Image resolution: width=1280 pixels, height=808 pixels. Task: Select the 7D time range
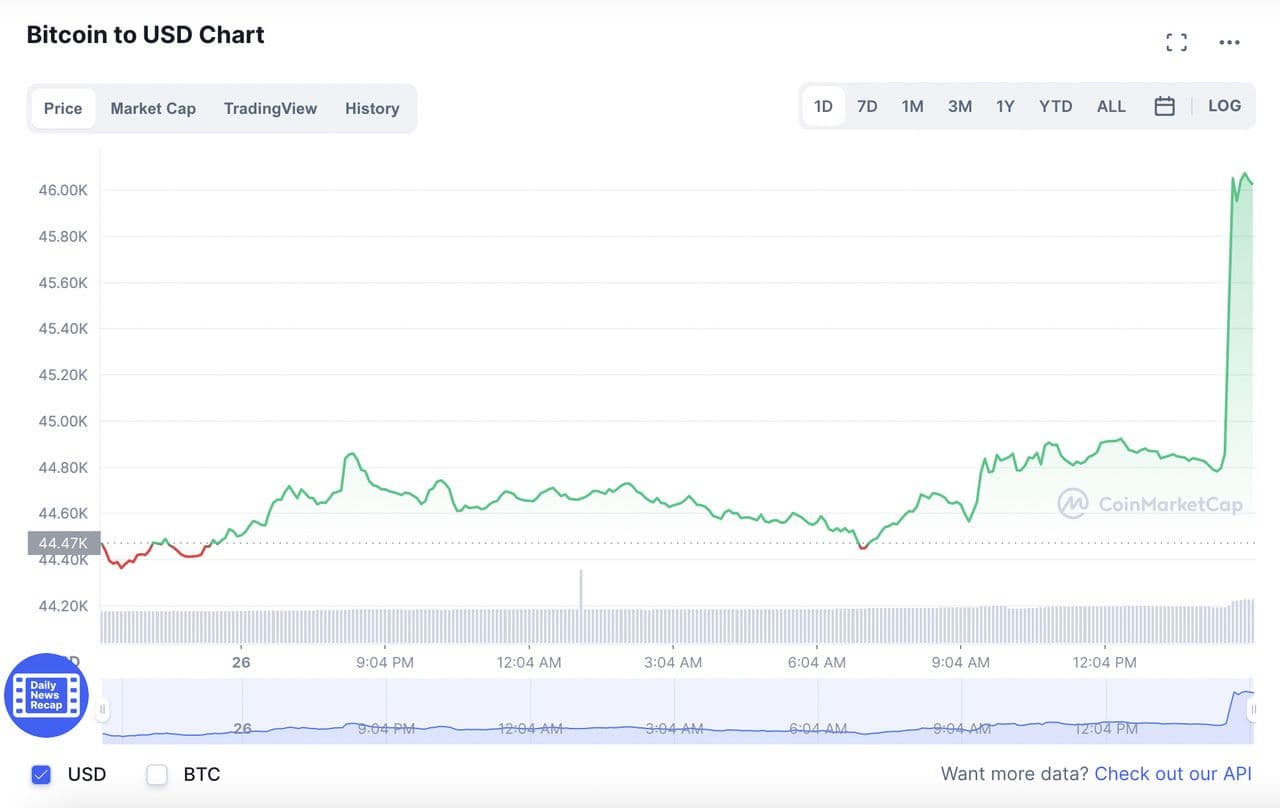(x=867, y=106)
